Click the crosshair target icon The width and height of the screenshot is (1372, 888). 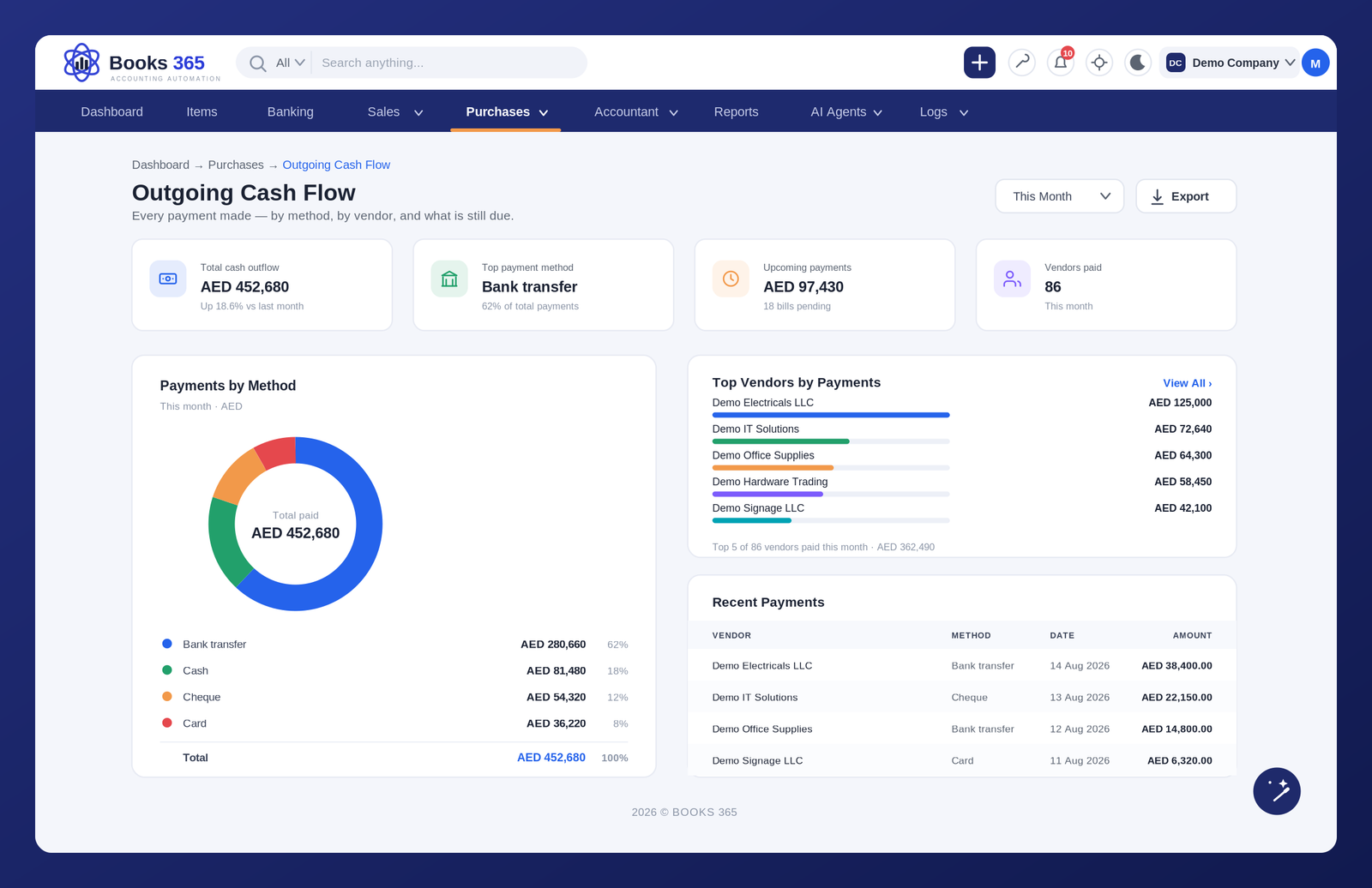pos(1099,63)
